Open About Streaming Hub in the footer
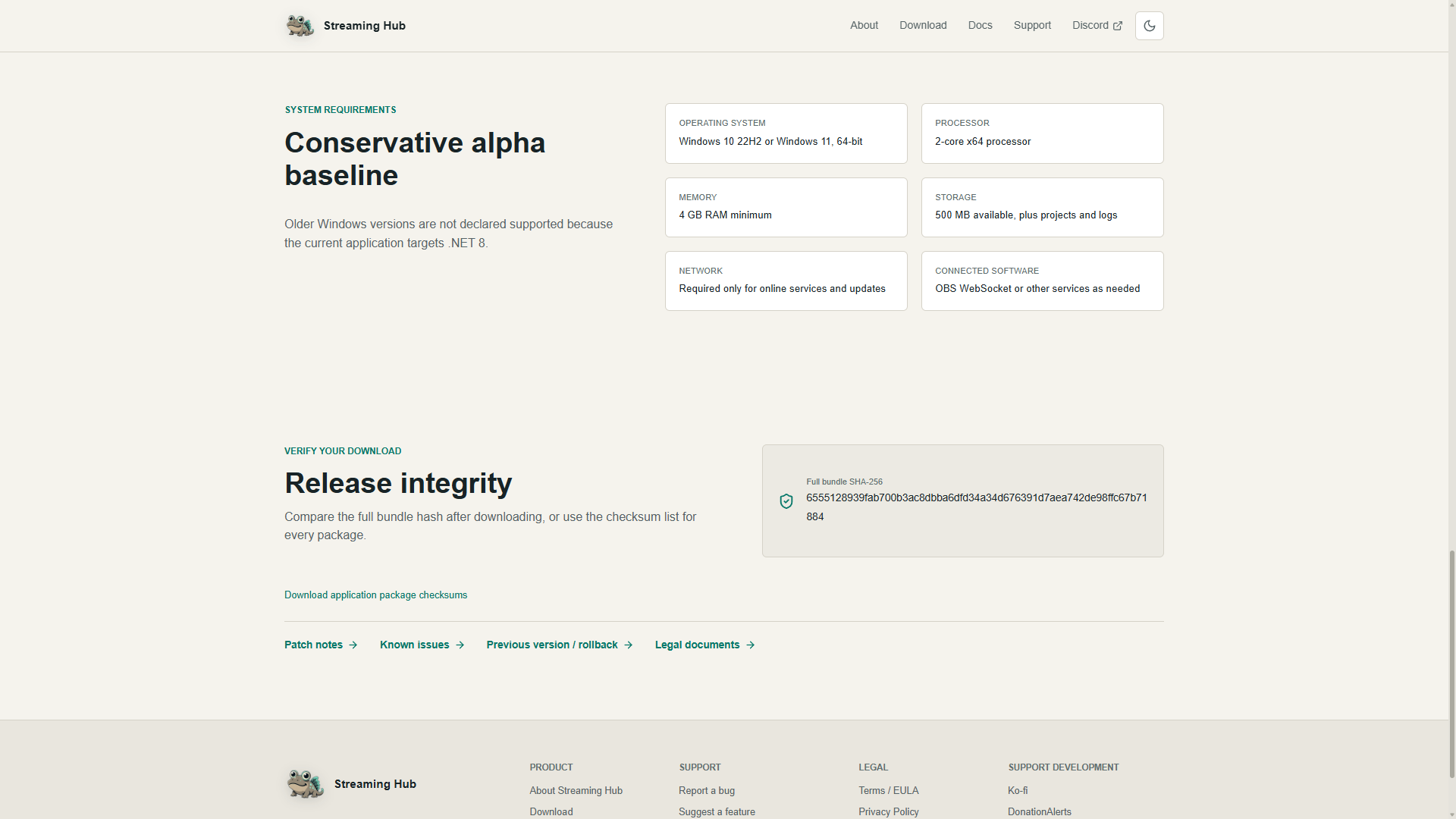Screen dimensions: 1456x819 [576, 791]
